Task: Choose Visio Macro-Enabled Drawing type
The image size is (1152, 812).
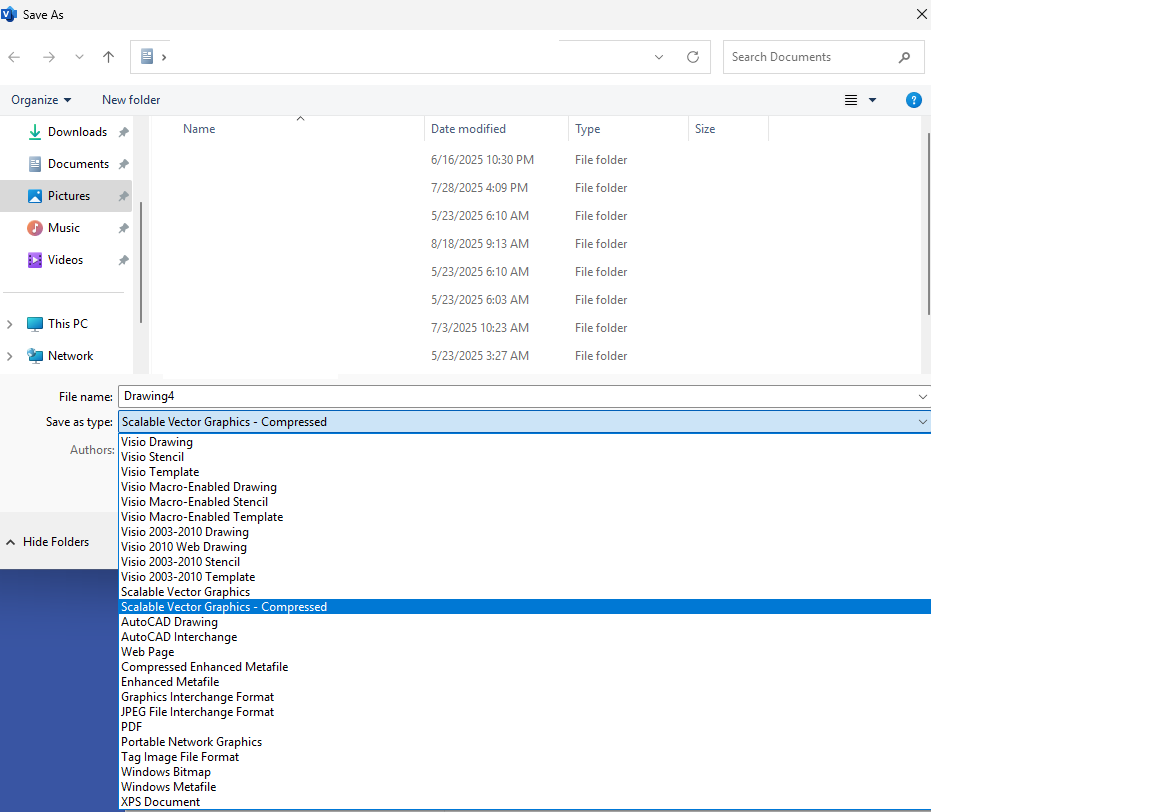Action: pyautogui.click(x=525, y=487)
